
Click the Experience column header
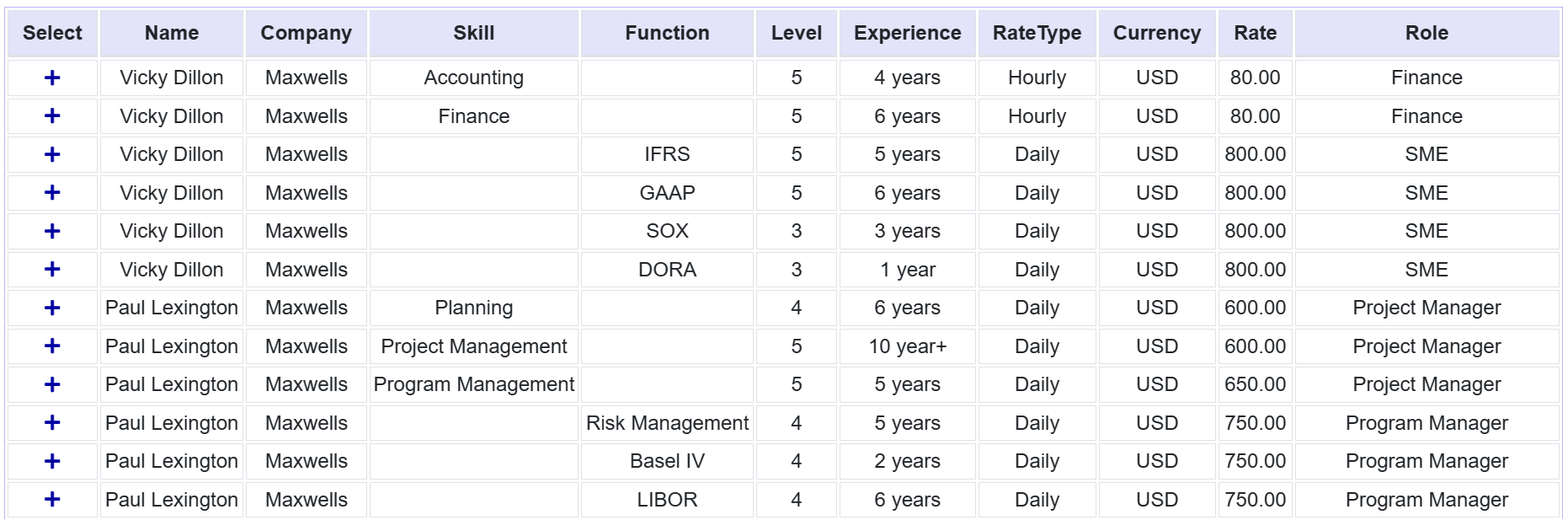(907, 33)
